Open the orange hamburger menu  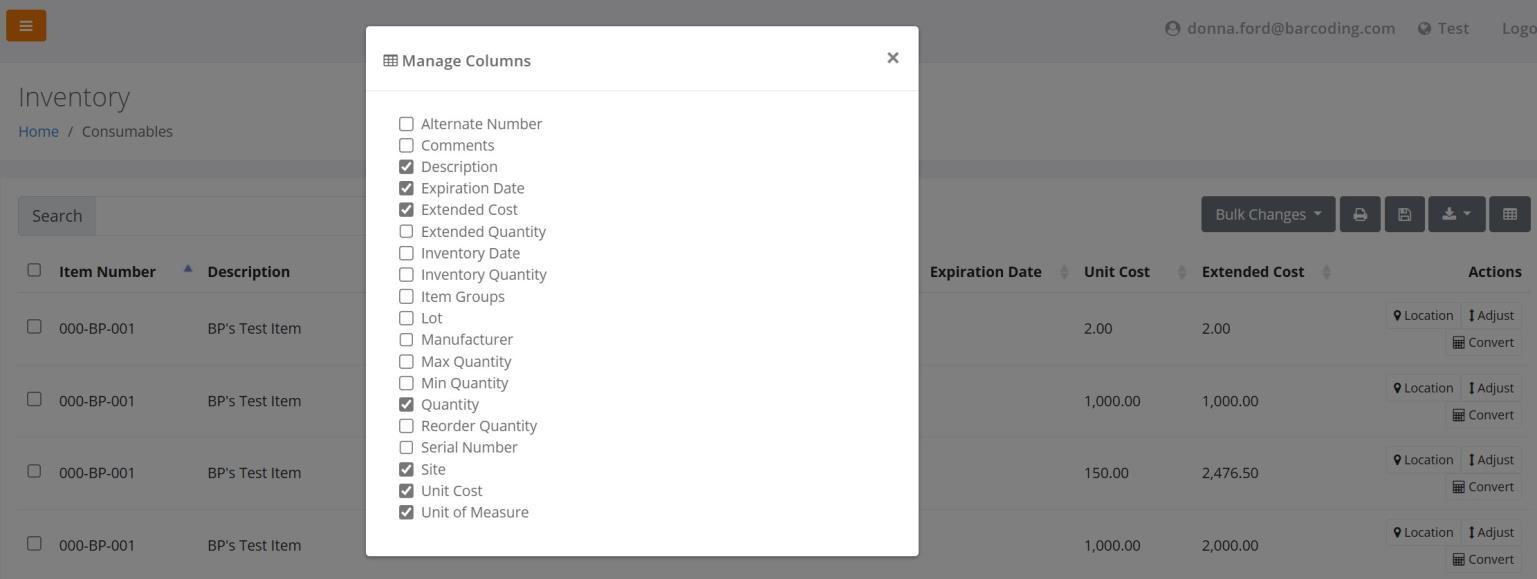pyautogui.click(x=26, y=26)
